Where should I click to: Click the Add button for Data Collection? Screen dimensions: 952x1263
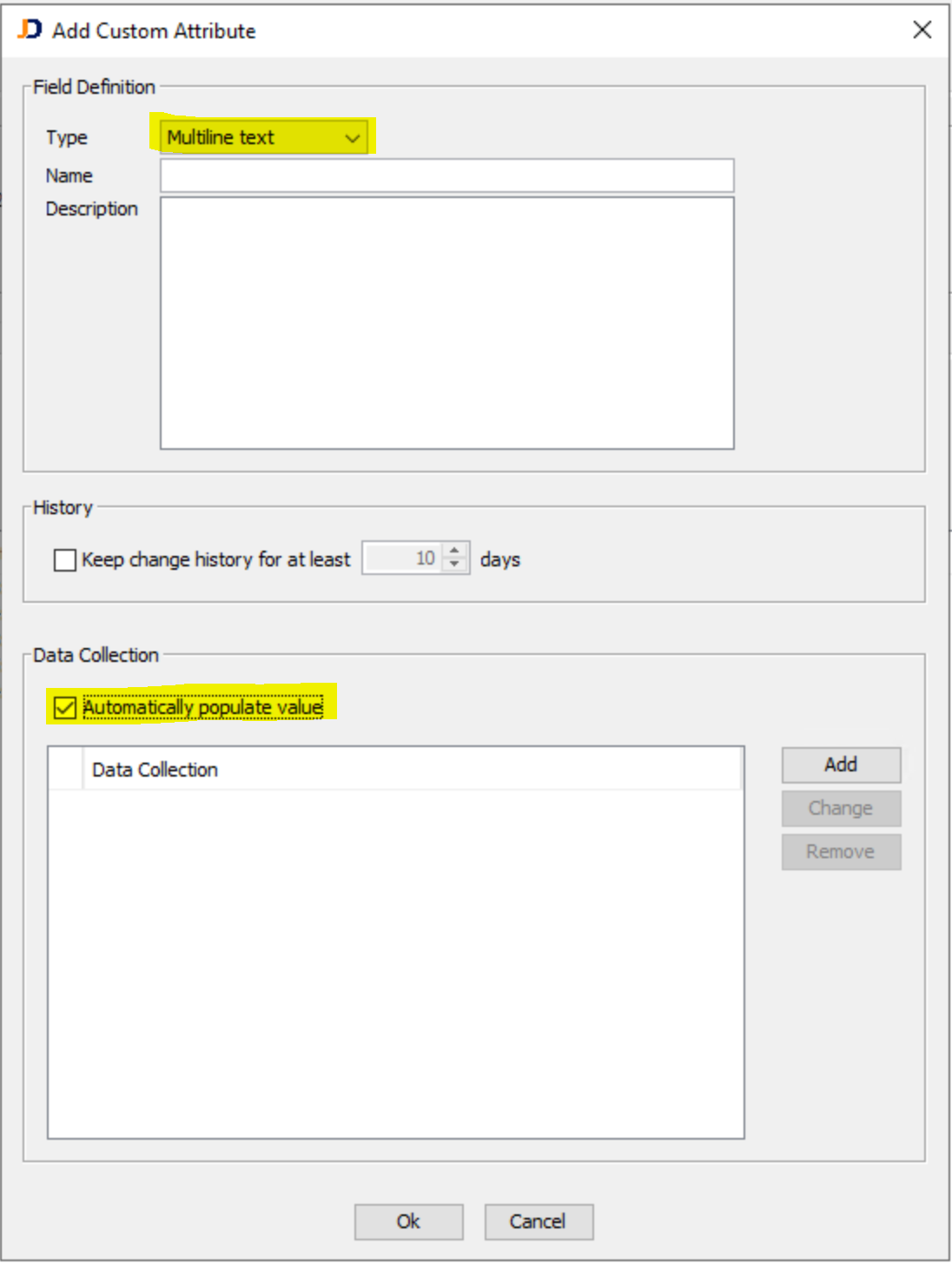click(839, 764)
